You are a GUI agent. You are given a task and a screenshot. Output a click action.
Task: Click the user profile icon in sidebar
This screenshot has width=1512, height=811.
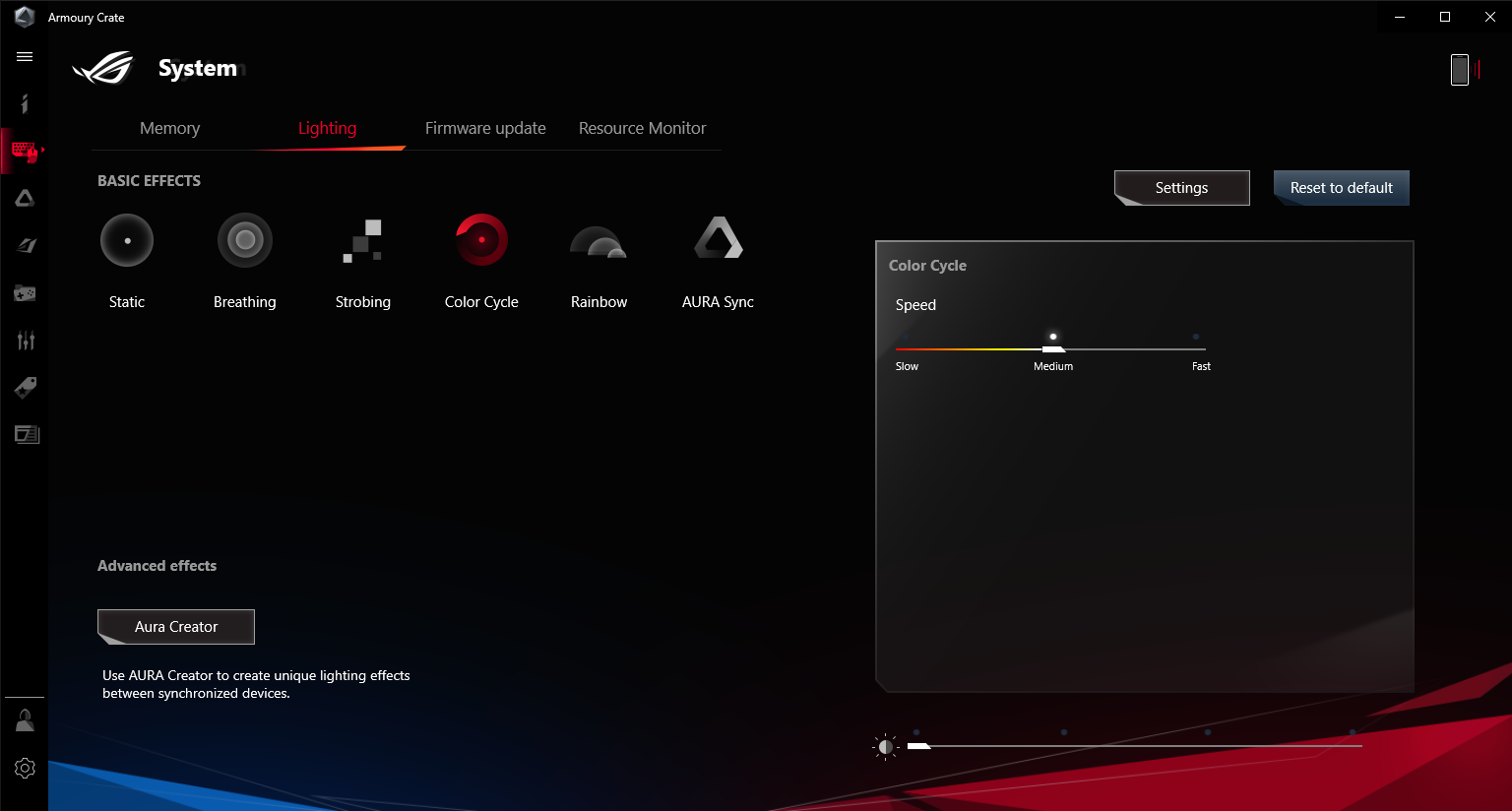coord(26,721)
